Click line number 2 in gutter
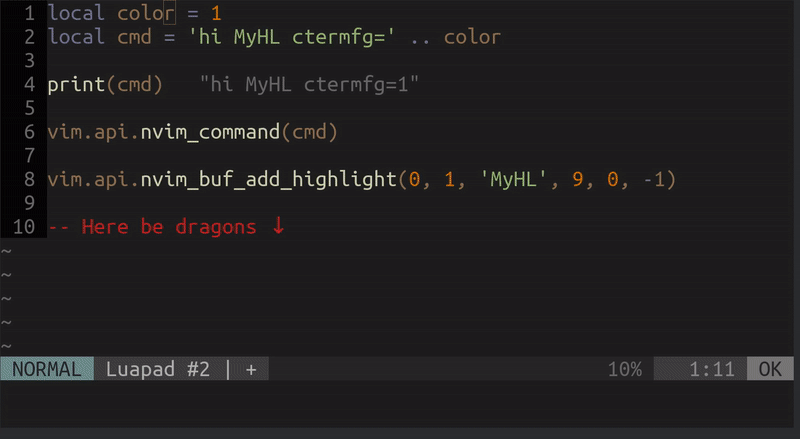The image size is (800, 439). point(30,37)
